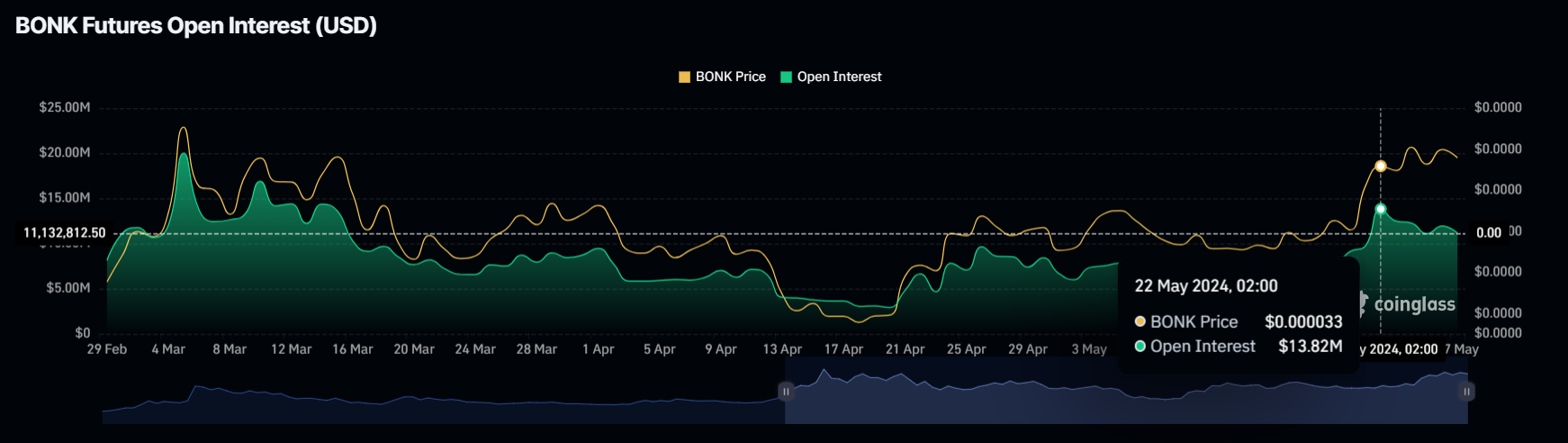
Task: Click the yellow BONK Price marker on the crosshair
Action: [1381, 167]
